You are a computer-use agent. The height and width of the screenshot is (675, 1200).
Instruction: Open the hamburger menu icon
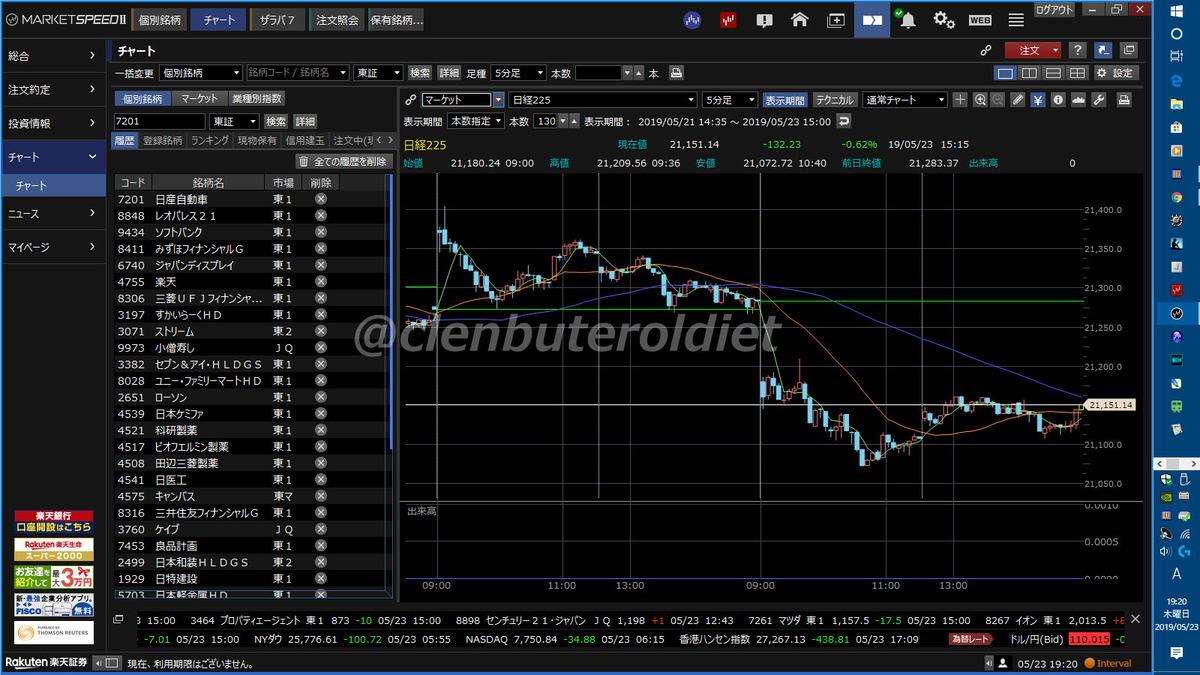[x=1016, y=19]
